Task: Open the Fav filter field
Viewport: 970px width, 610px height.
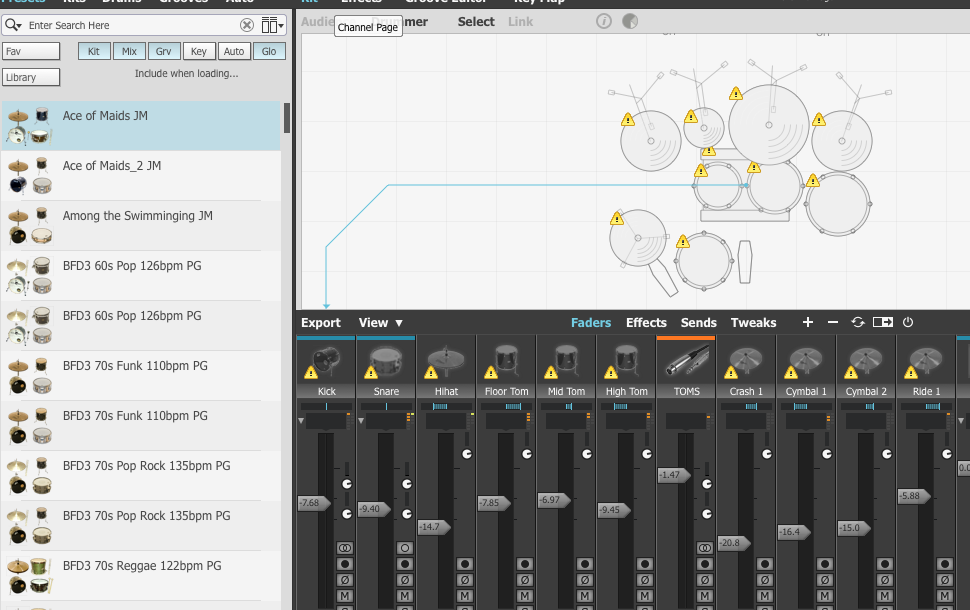Action: 31,51
